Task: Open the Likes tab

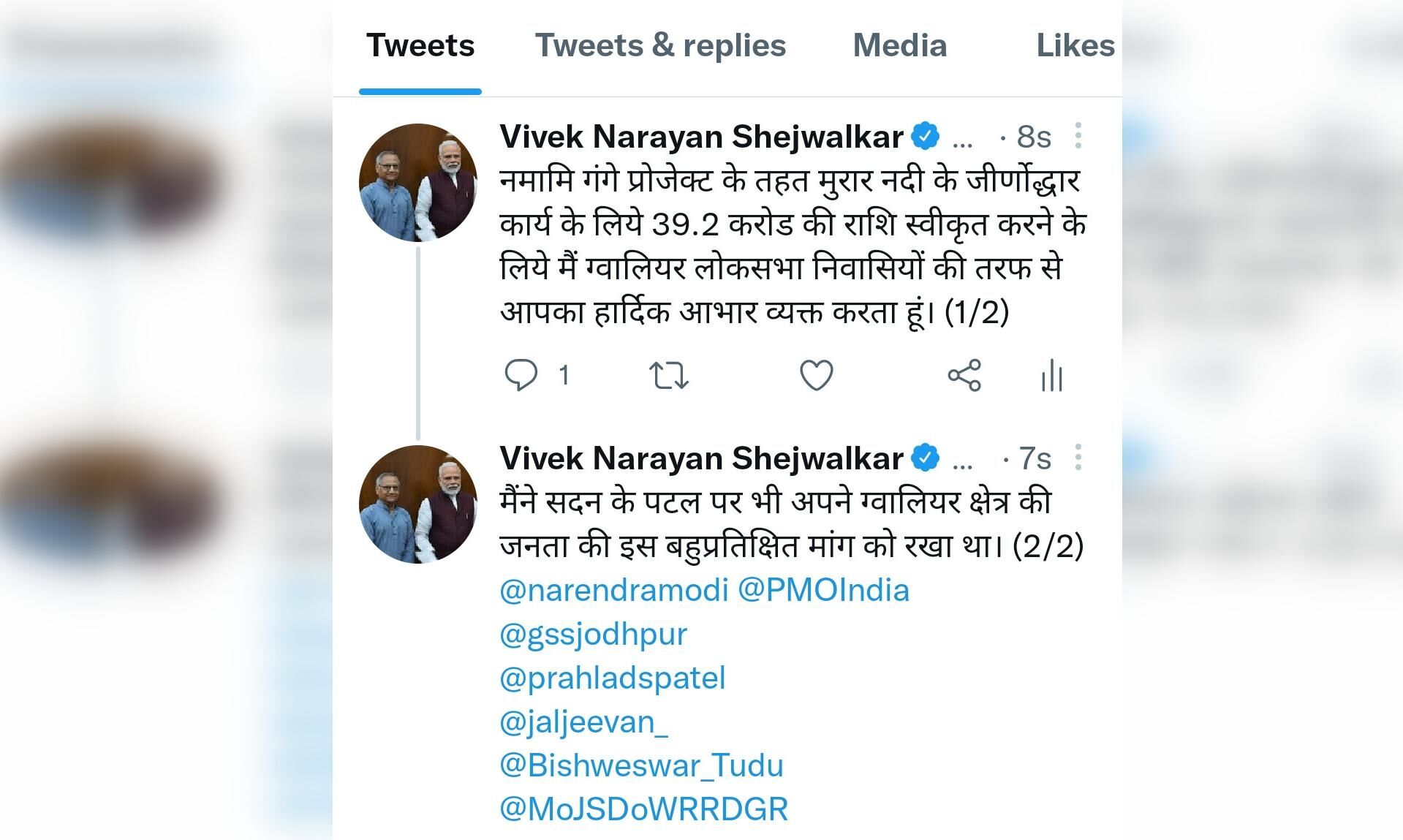Action: coord(1075,45)
